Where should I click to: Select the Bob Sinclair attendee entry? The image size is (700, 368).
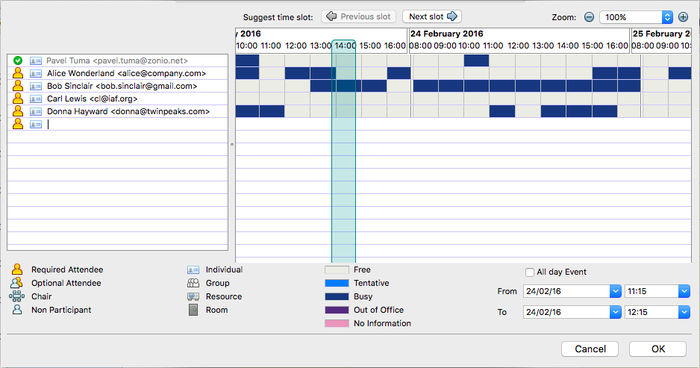(122, 86)
